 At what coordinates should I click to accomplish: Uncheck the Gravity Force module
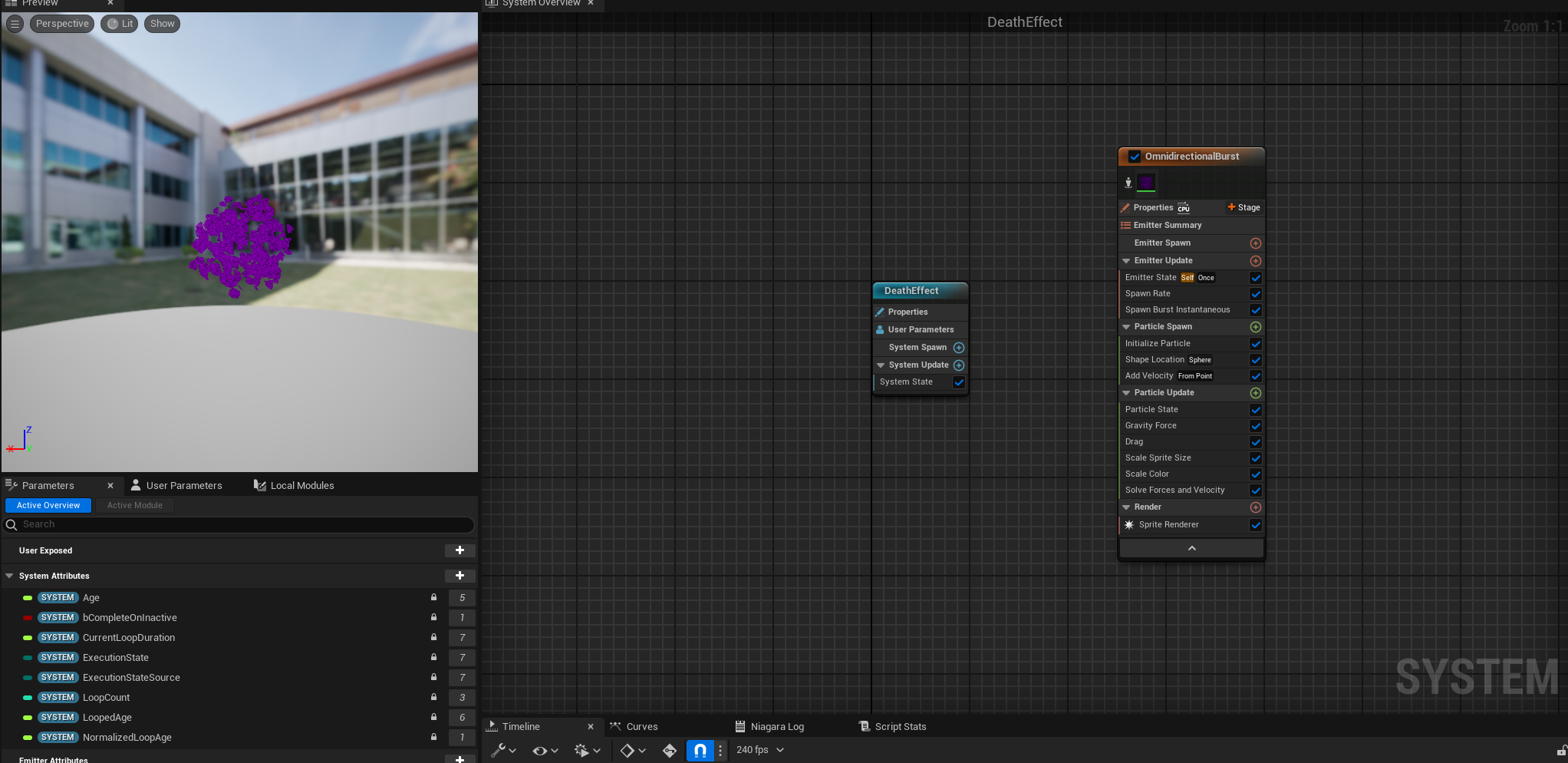(x=1256, y=426)
